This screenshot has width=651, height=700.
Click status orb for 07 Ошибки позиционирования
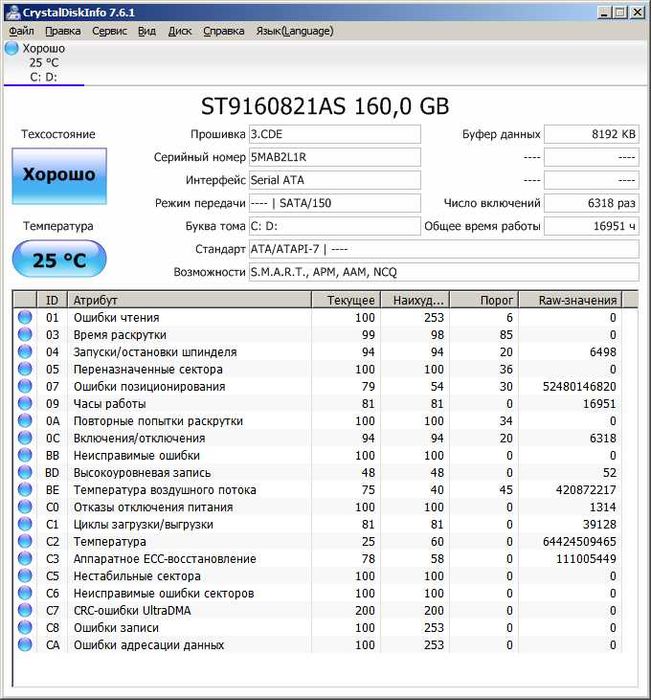pyautogui.click(x=25, y=386)
